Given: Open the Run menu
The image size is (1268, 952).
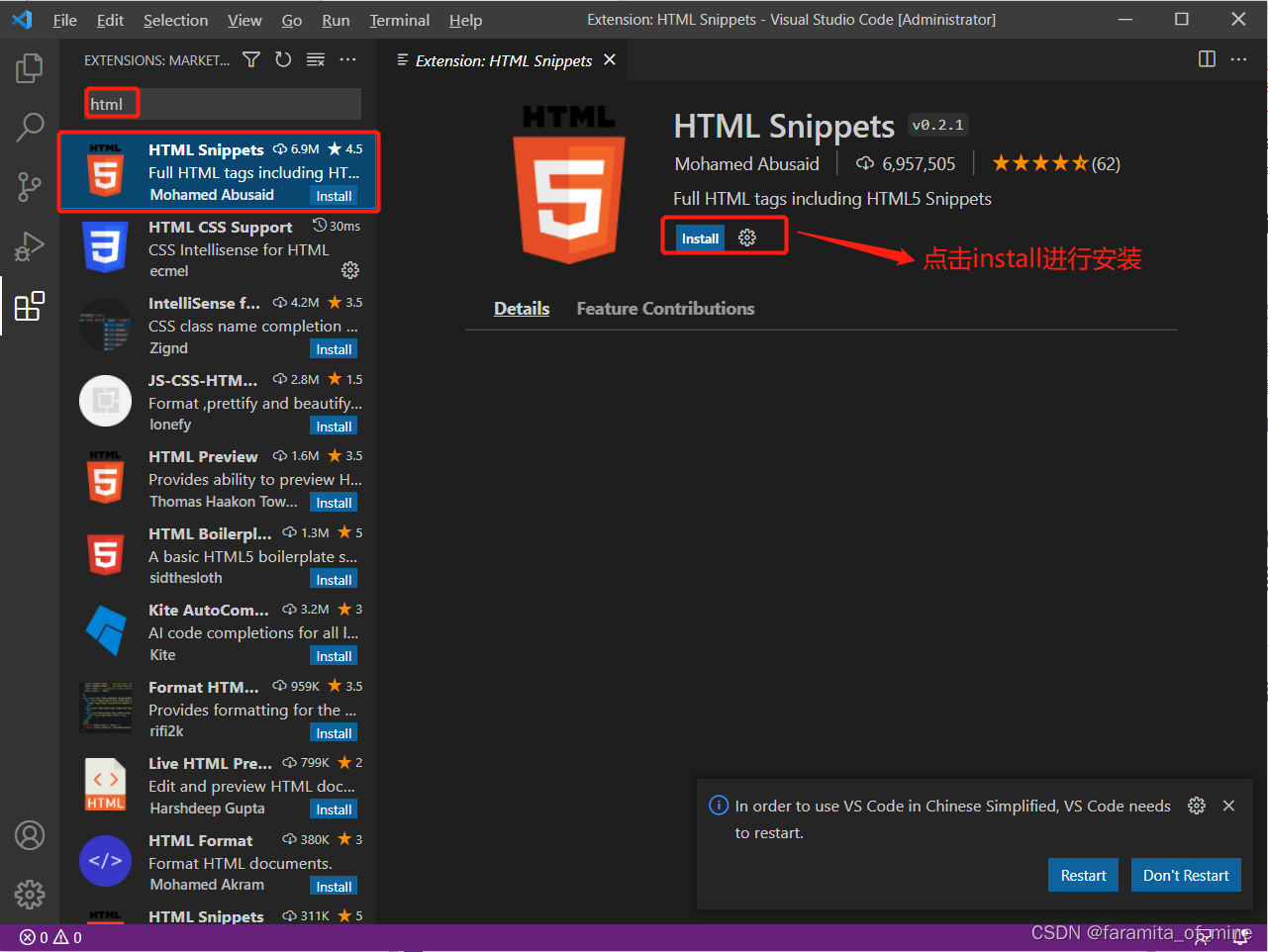Looking at the screenshot, I should pos(336,20).
